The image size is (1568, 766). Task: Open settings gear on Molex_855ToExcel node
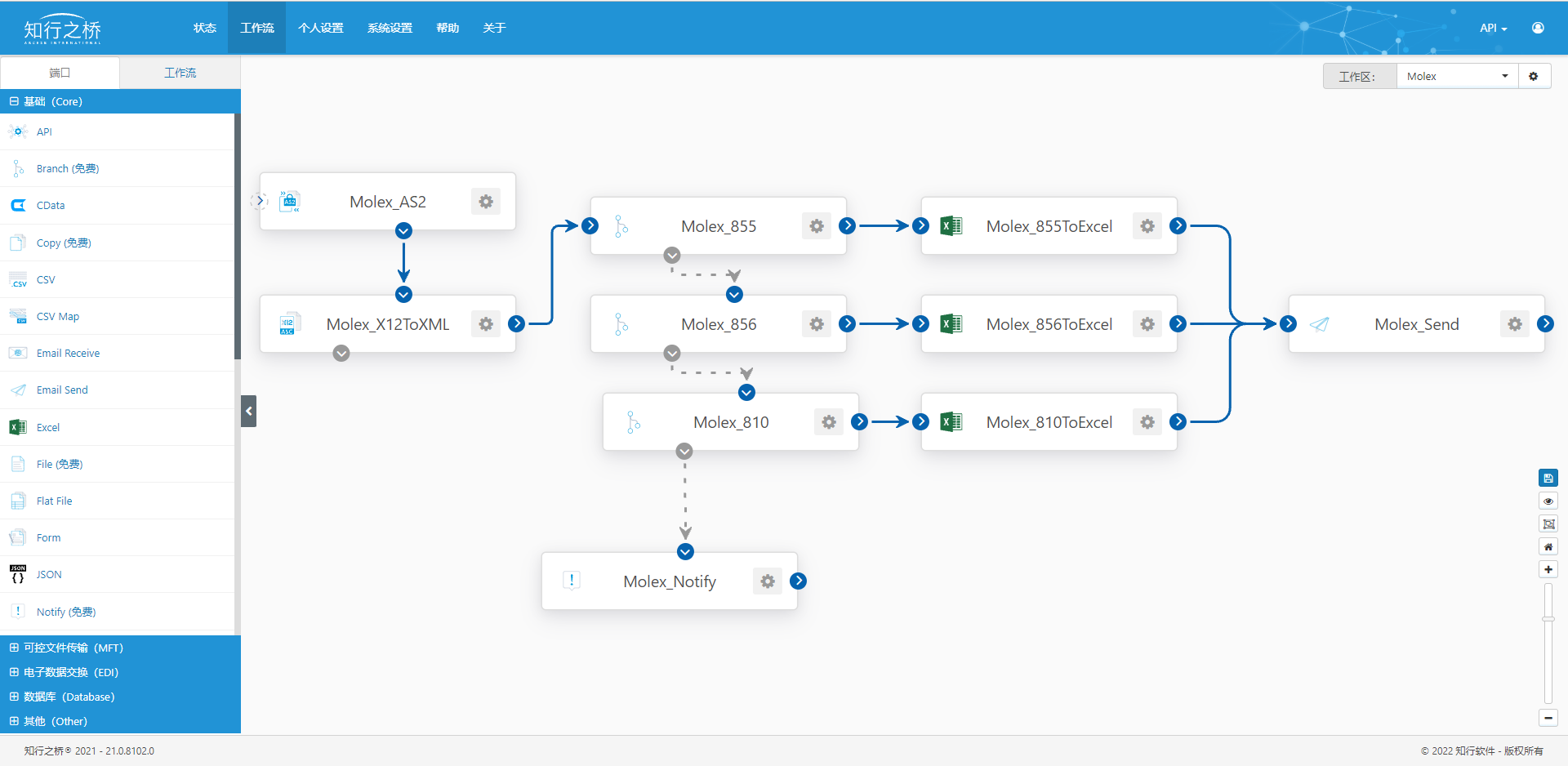click(x=1147, y=226)
